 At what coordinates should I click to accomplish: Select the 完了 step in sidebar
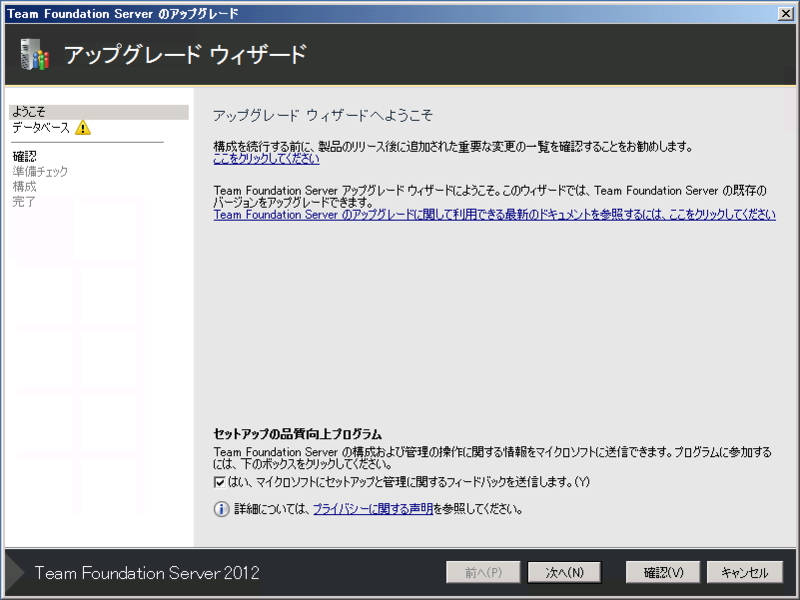click(x=24, y=202)
